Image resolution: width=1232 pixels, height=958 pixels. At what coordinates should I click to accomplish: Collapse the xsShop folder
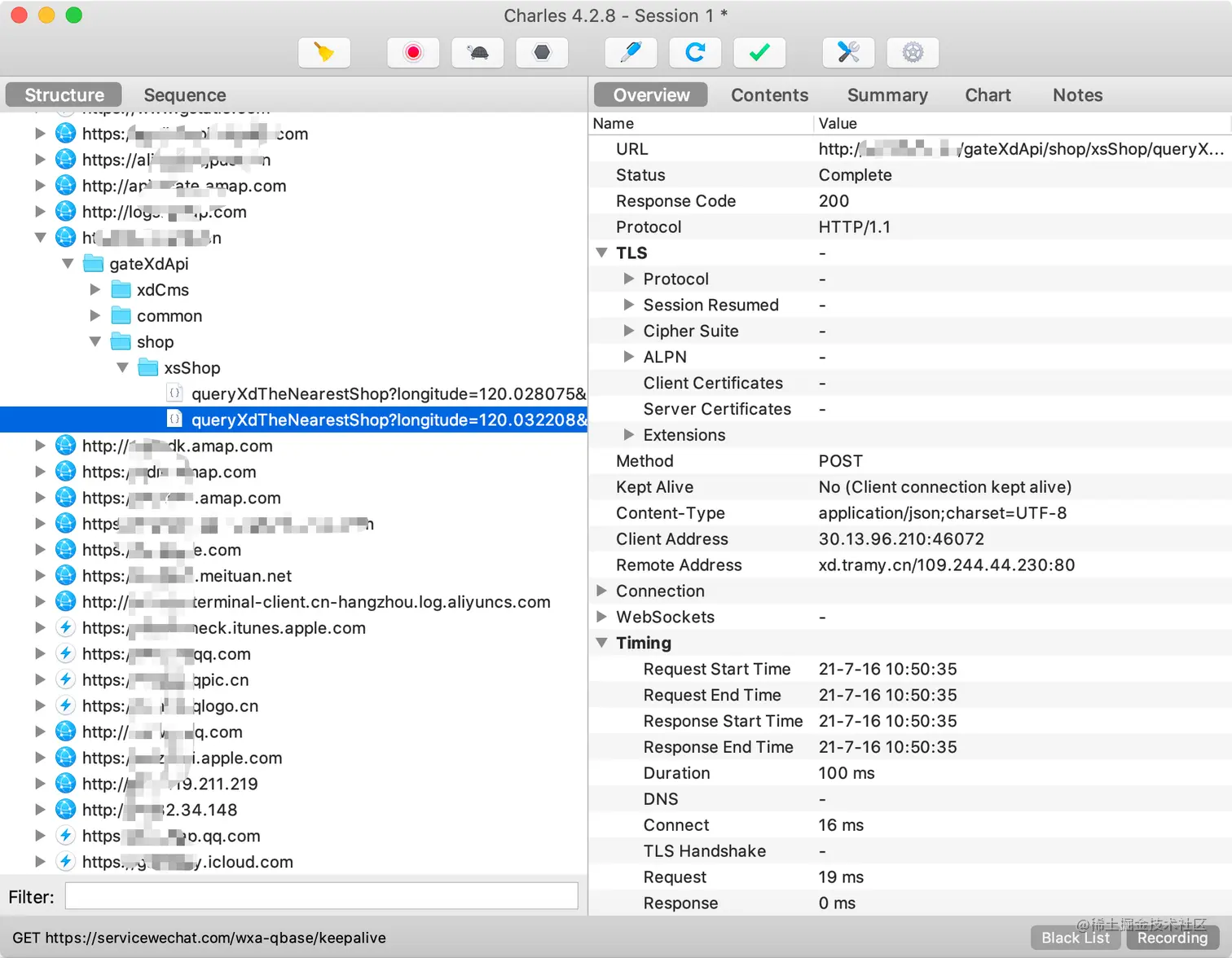coord(122,368)
